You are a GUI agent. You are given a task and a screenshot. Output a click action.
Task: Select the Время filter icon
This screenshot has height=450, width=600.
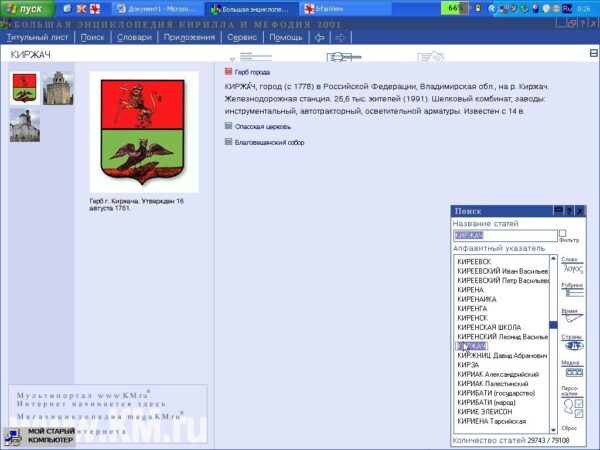pos(571,319)
